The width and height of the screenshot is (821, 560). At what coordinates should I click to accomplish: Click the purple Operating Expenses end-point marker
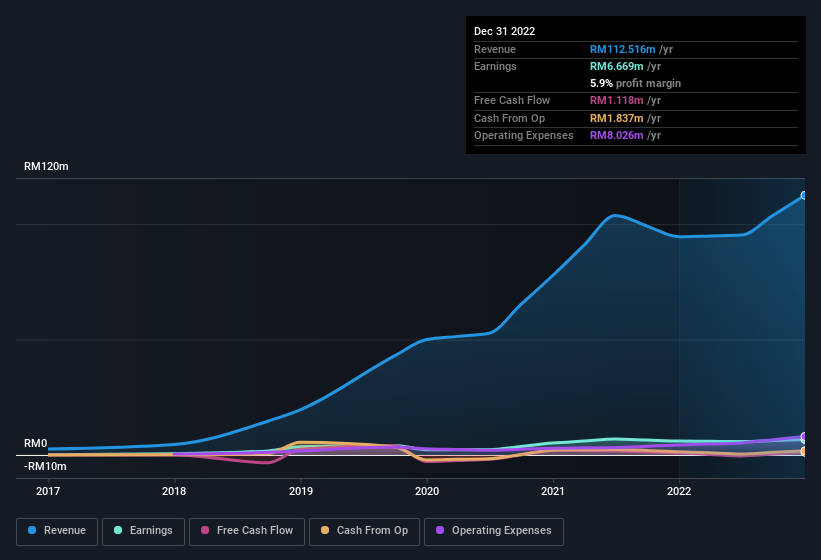click(804, 436)
